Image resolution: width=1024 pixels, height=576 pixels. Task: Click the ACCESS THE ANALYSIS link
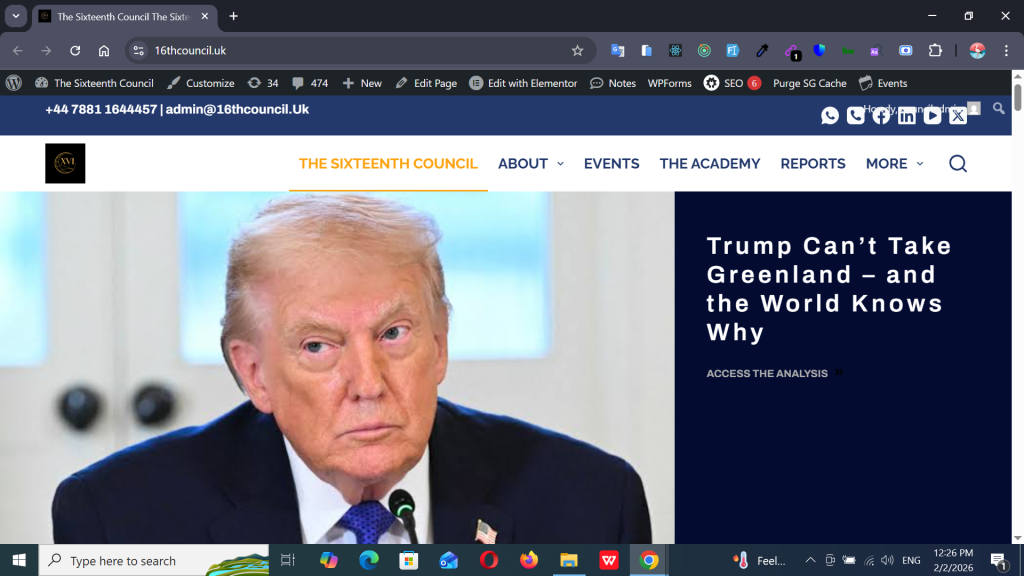coord(768,373)
